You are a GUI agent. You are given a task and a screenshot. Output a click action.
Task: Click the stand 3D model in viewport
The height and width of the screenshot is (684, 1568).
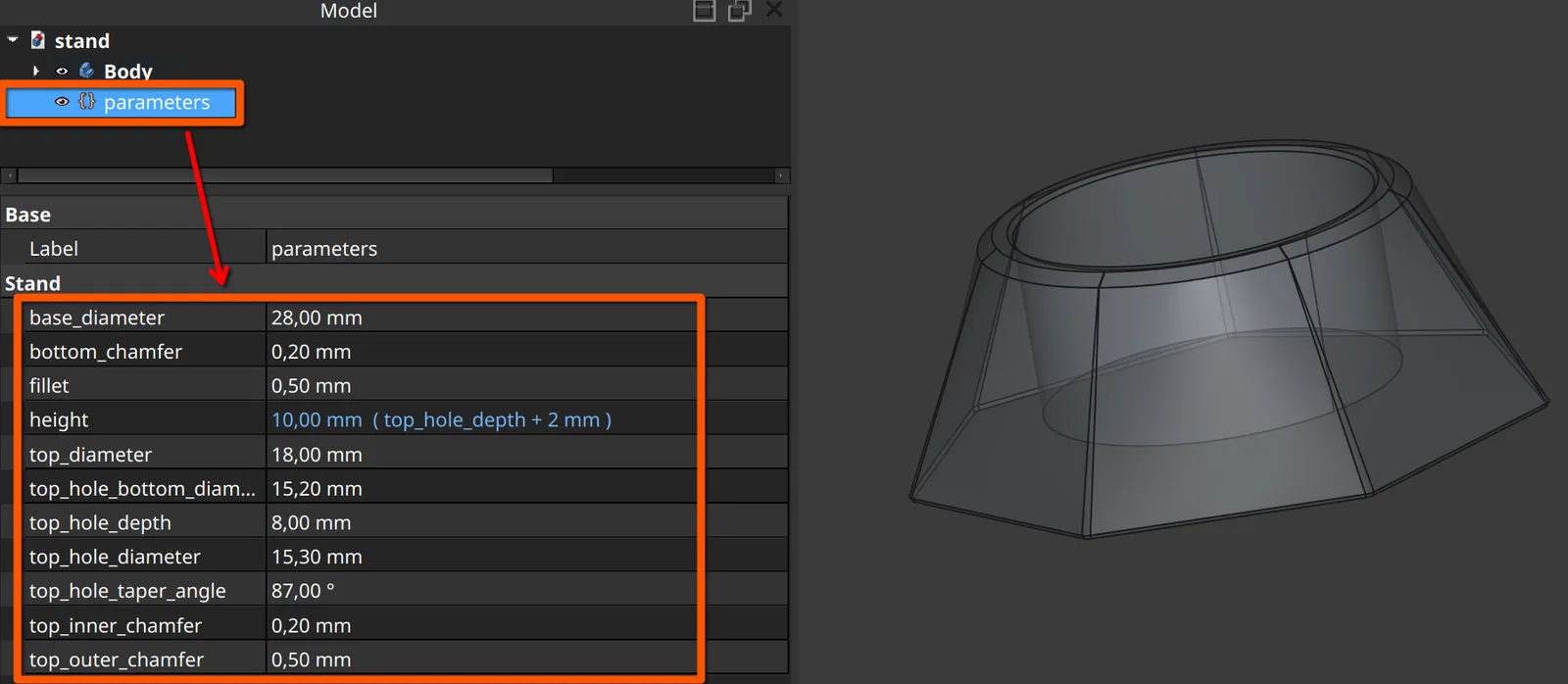pyautogui.click(x=1227, y=338)
